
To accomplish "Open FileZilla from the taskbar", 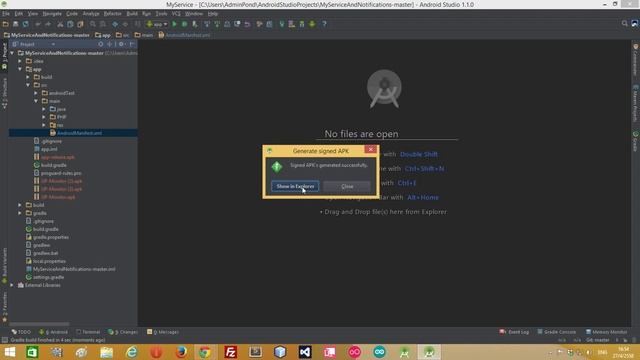I will click(231, 352).
